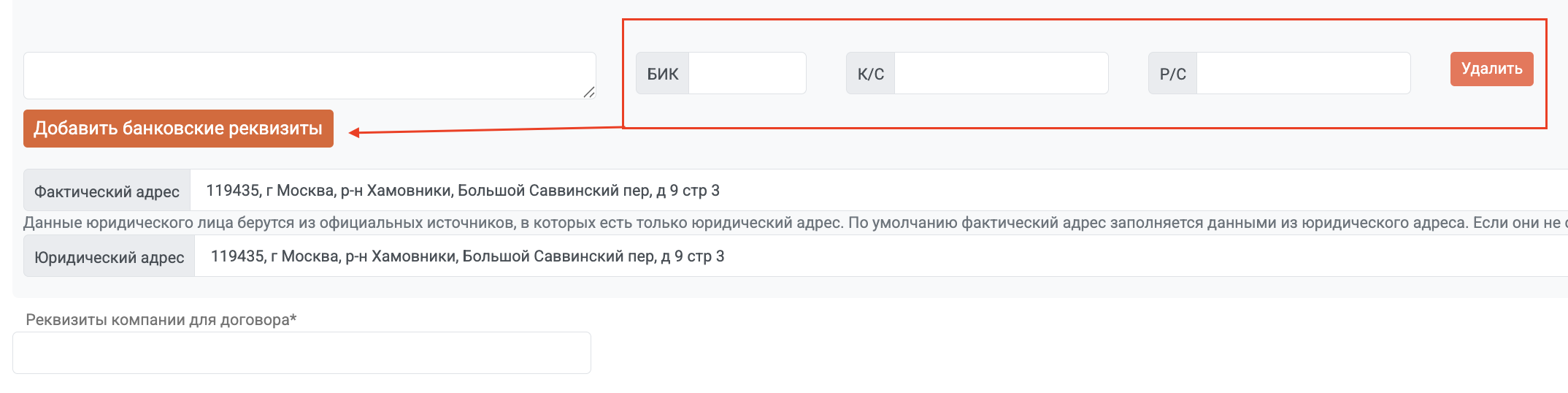Click the Фактический адрес label
The width and height of the screenshot is (1568, 393).
[107, 191]
